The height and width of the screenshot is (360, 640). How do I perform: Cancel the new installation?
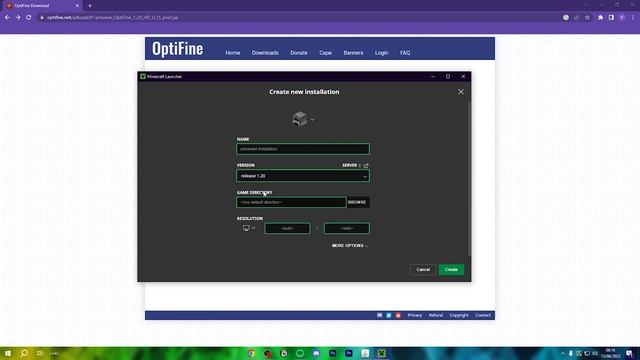[x=423, y=269]
